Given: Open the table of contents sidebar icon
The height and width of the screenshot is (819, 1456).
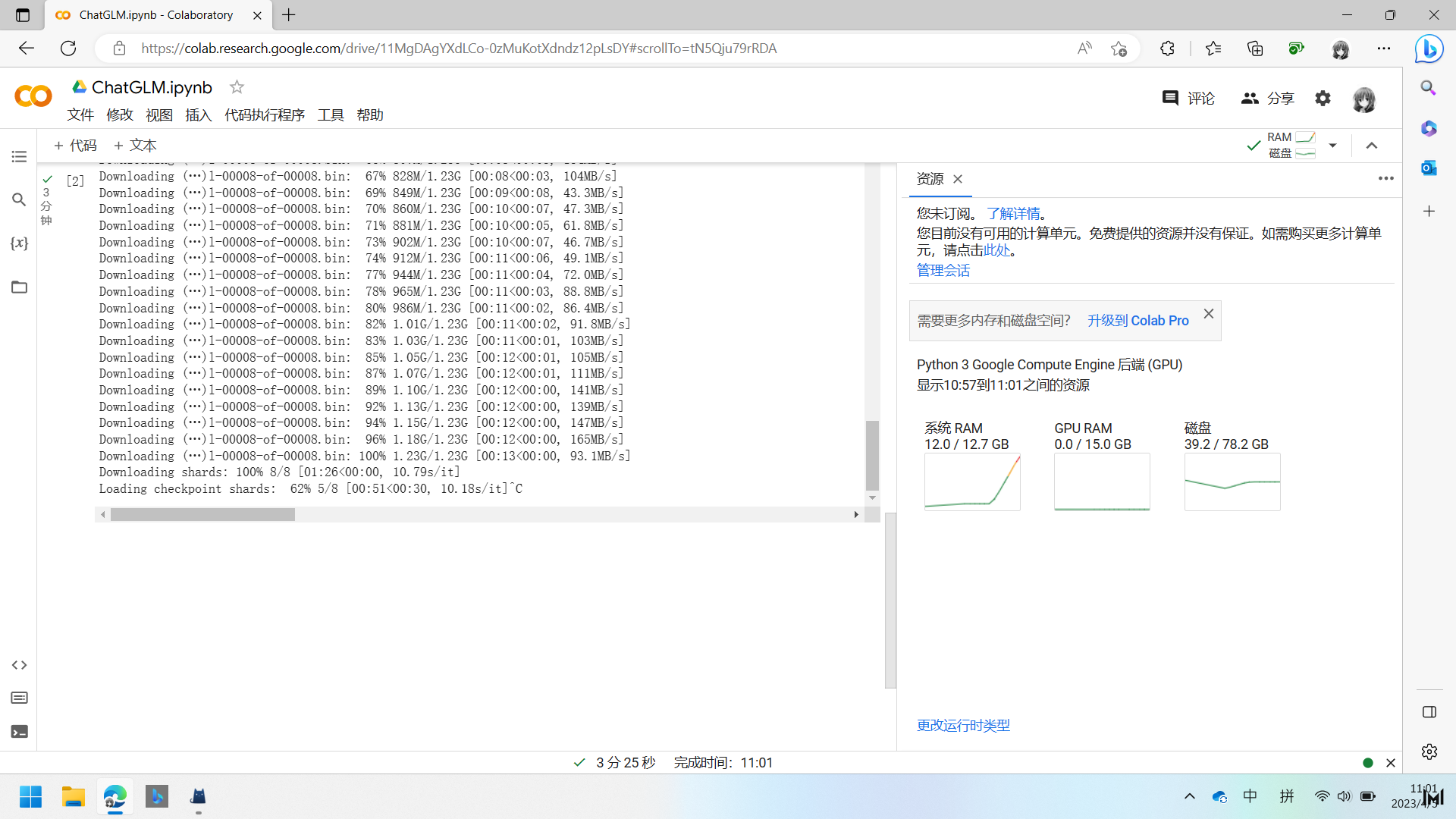Looking at the screenshot, I should 19,157.
